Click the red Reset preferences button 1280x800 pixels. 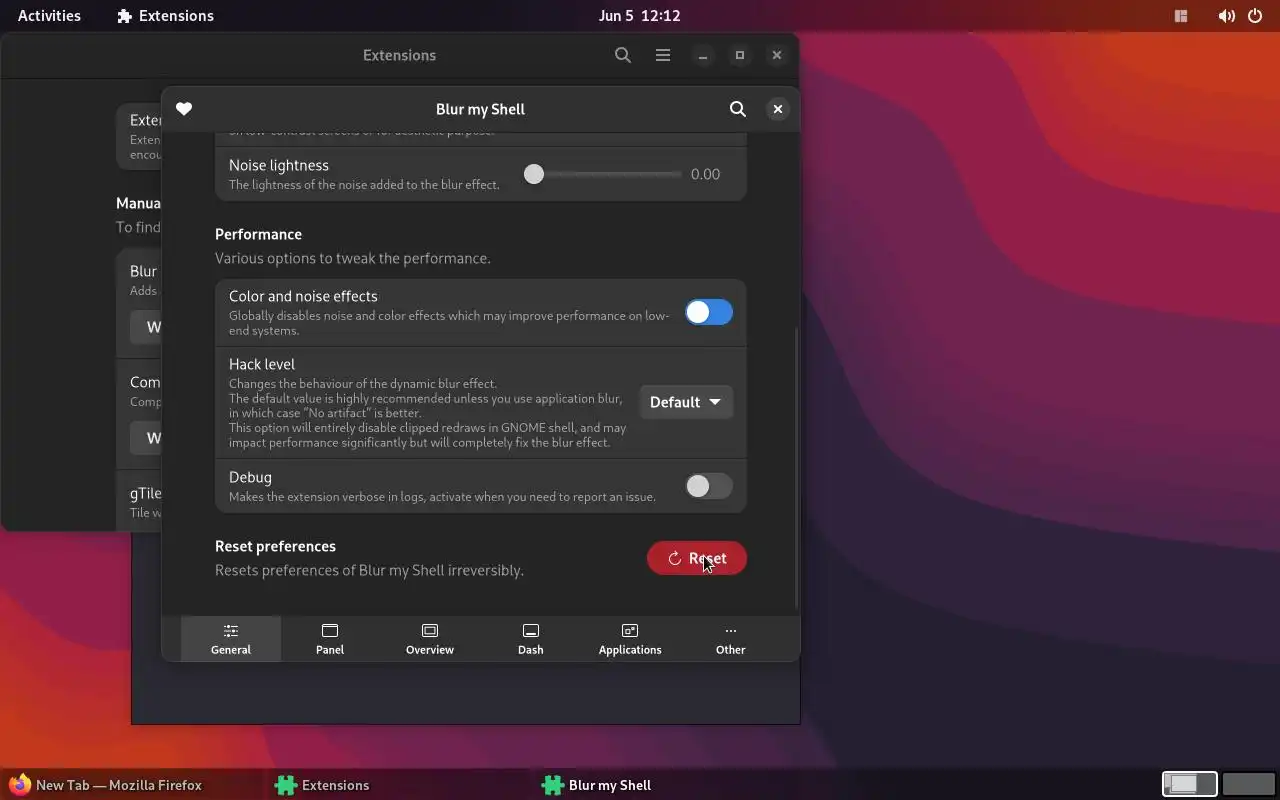[x=697, y=558]
